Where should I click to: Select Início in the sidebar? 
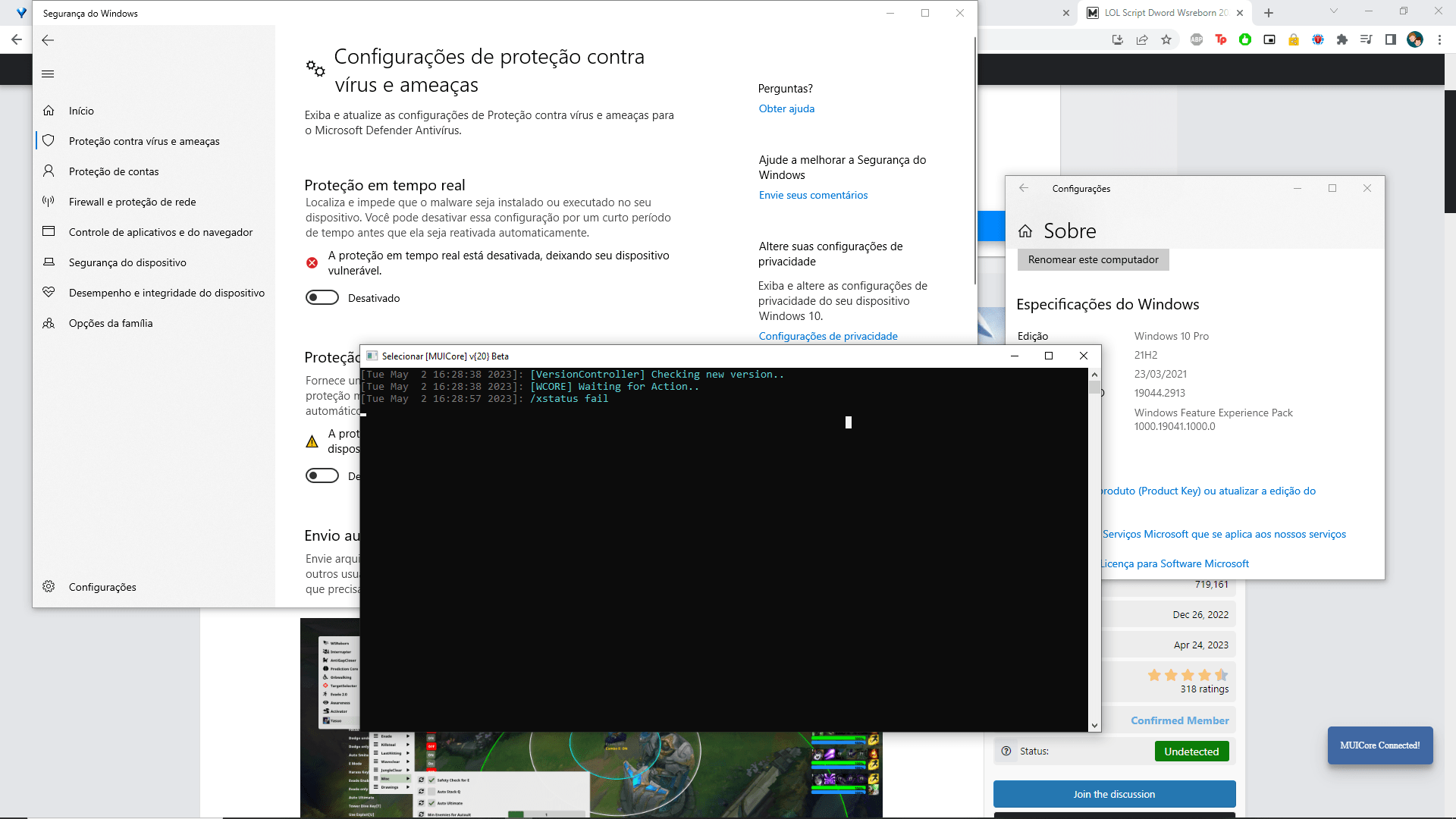click(x=154, y=111)
